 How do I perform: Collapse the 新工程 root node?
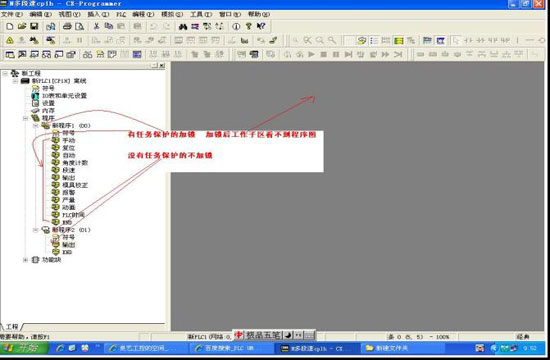click(x=5, y=73)
